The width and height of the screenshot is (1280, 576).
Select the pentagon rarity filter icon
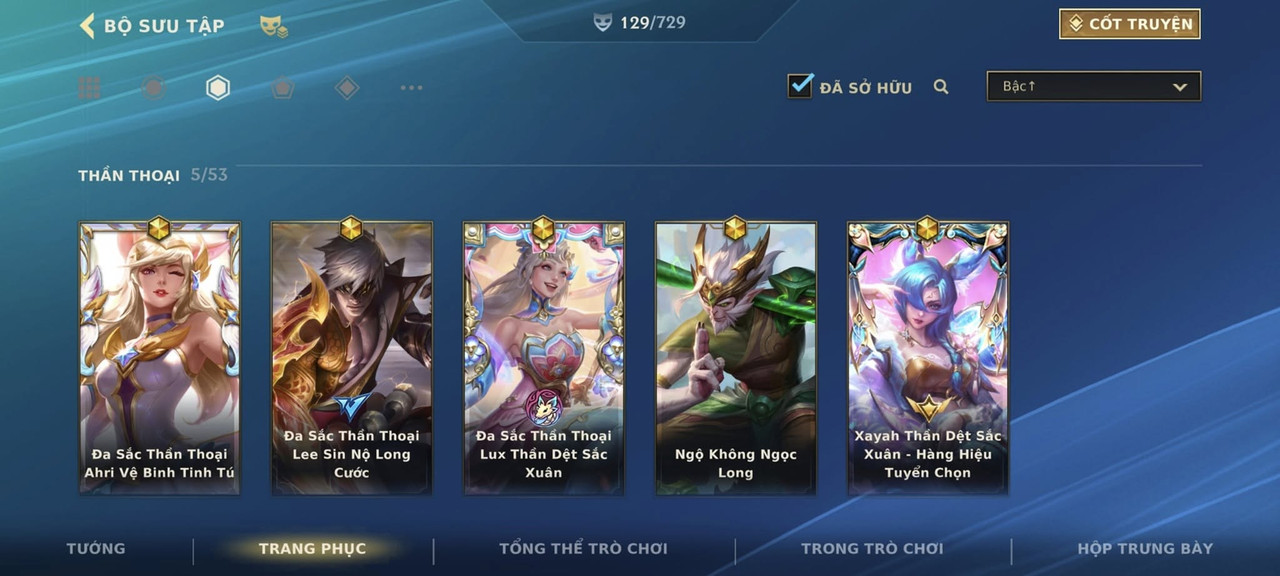(x=282, y=88)
